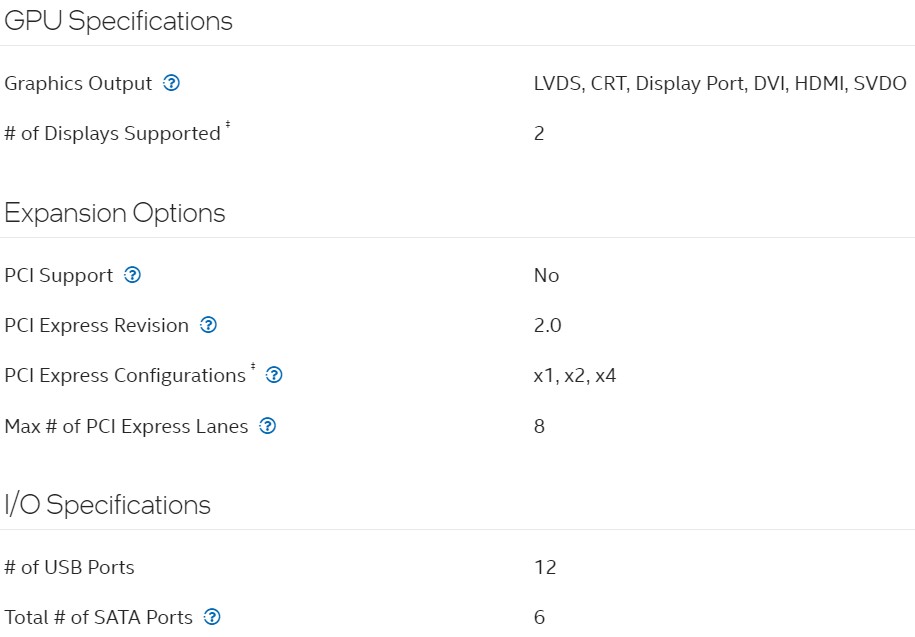Click the Total # of SATA Ports help icon
This screenshot has height=637, width=915.
[212, 617]
